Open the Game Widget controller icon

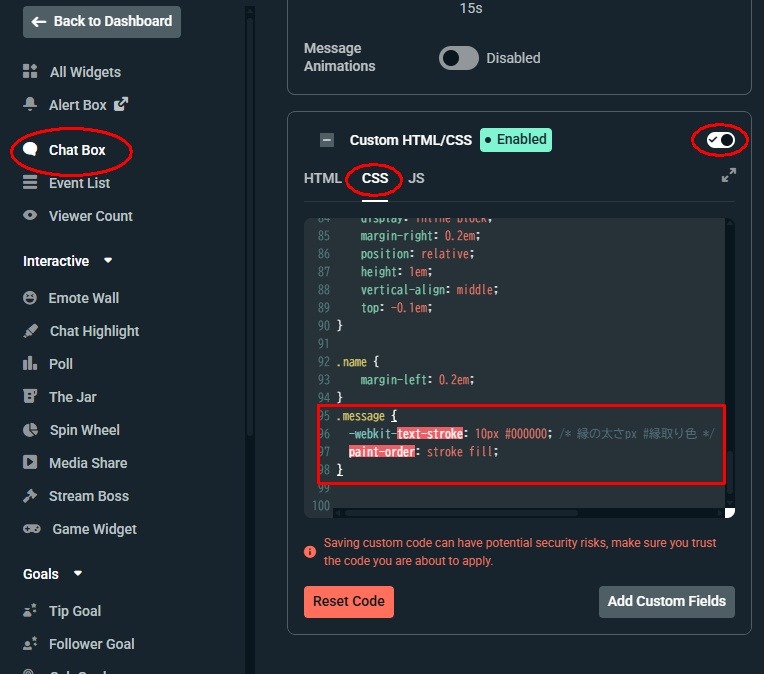click(x=31, y=529)
